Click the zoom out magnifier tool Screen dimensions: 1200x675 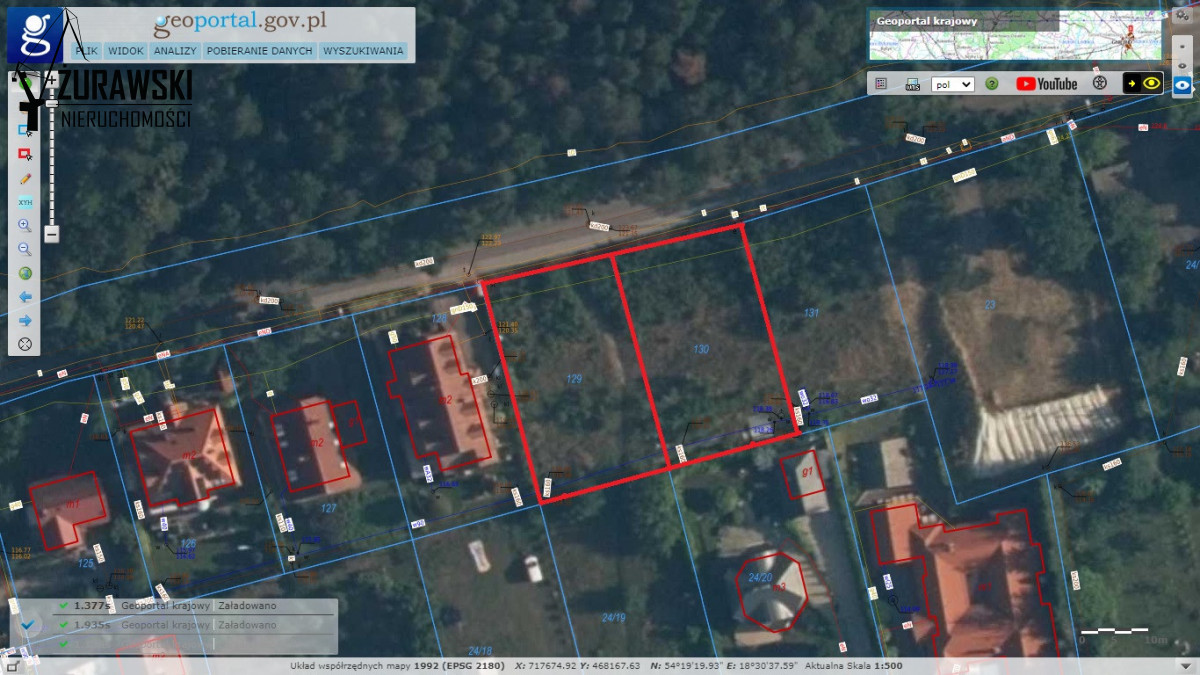tap(25, 249)
